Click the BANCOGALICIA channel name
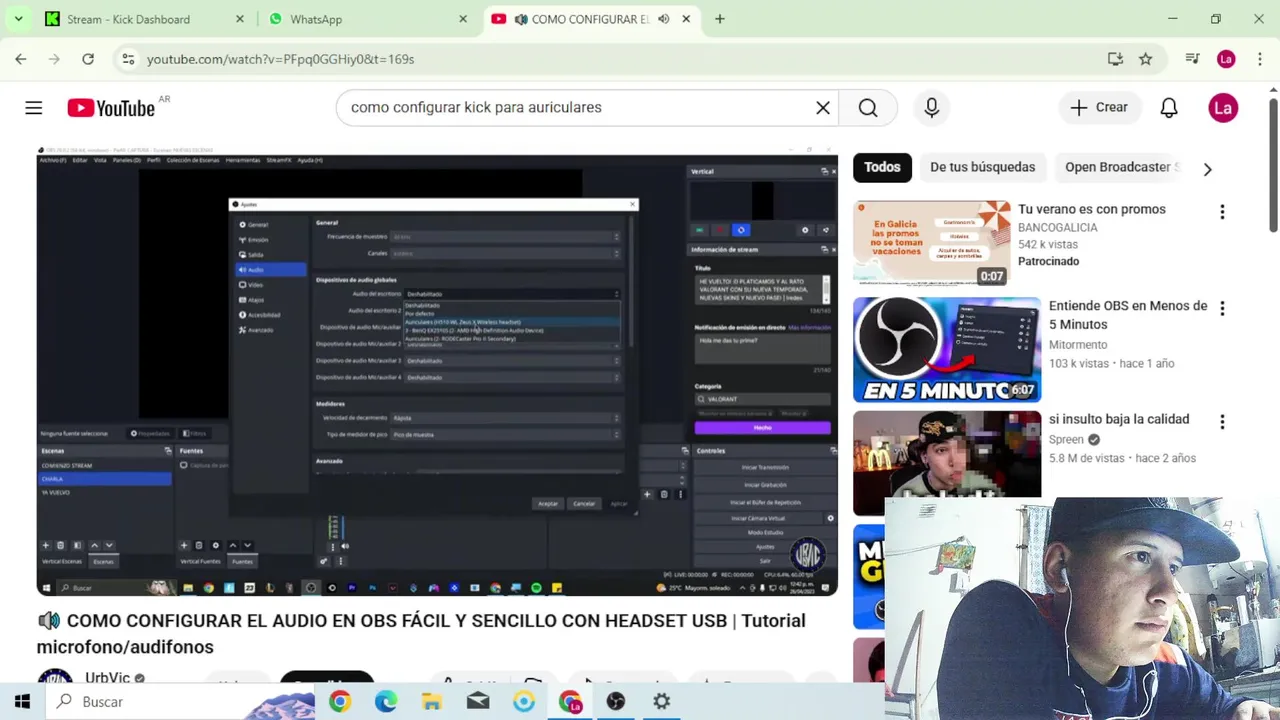This screenshot has height=720, width=1280. [1058, 228]
